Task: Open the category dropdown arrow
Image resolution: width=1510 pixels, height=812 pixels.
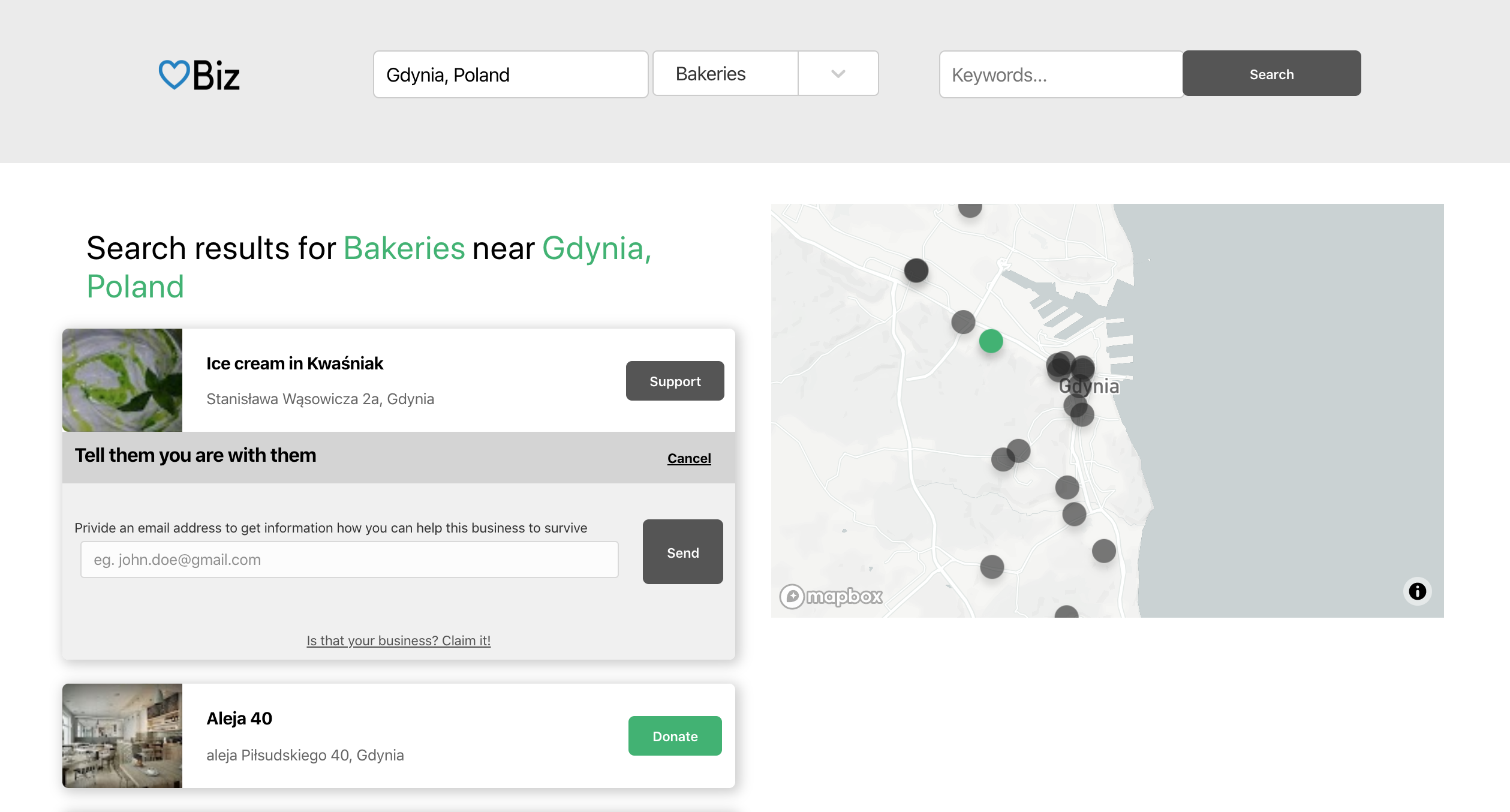Action: pyautogui.click(x=838, y=74)
